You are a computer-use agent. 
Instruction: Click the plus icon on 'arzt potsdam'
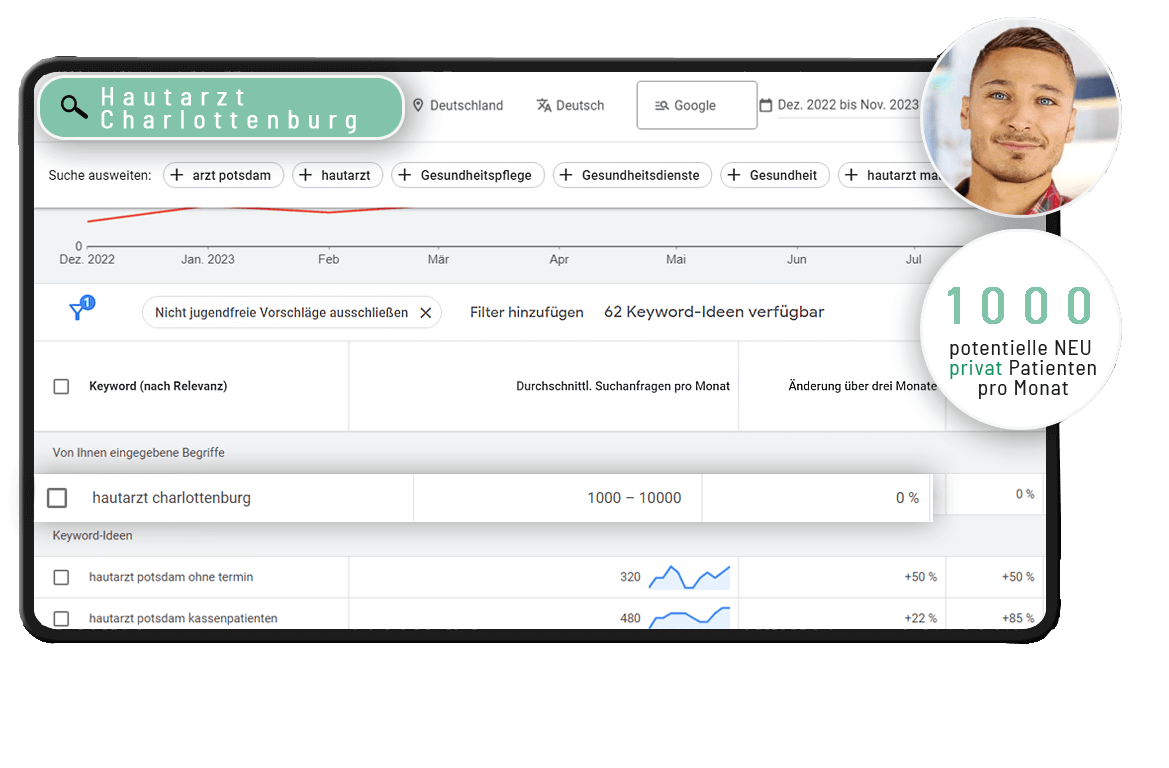(x=177, y=175)
